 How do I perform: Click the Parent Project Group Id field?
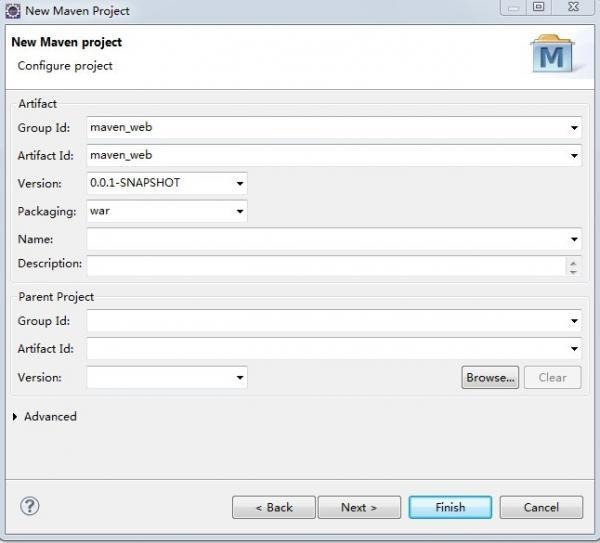(334, 321)
